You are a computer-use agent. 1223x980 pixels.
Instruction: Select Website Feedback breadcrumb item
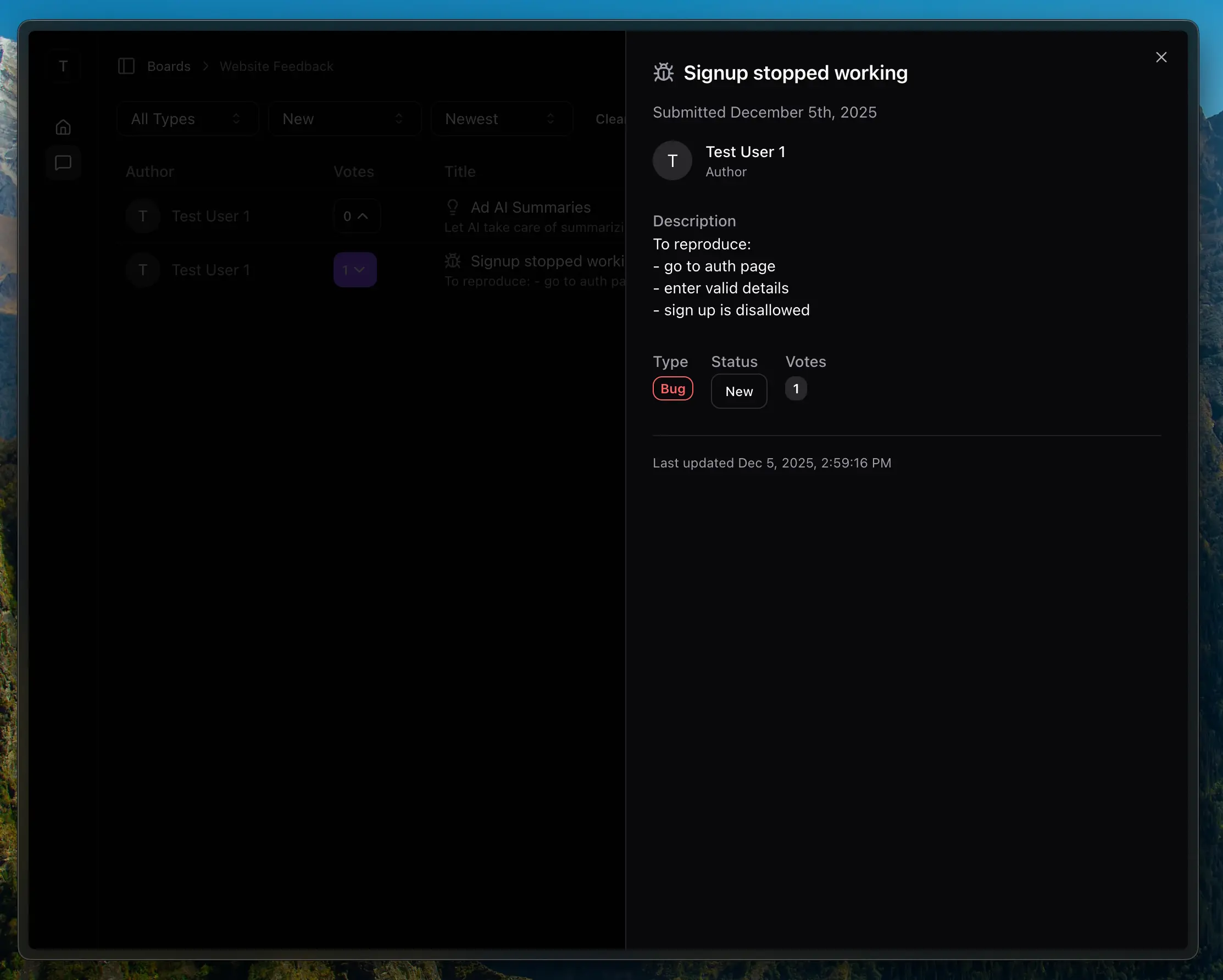276,66
